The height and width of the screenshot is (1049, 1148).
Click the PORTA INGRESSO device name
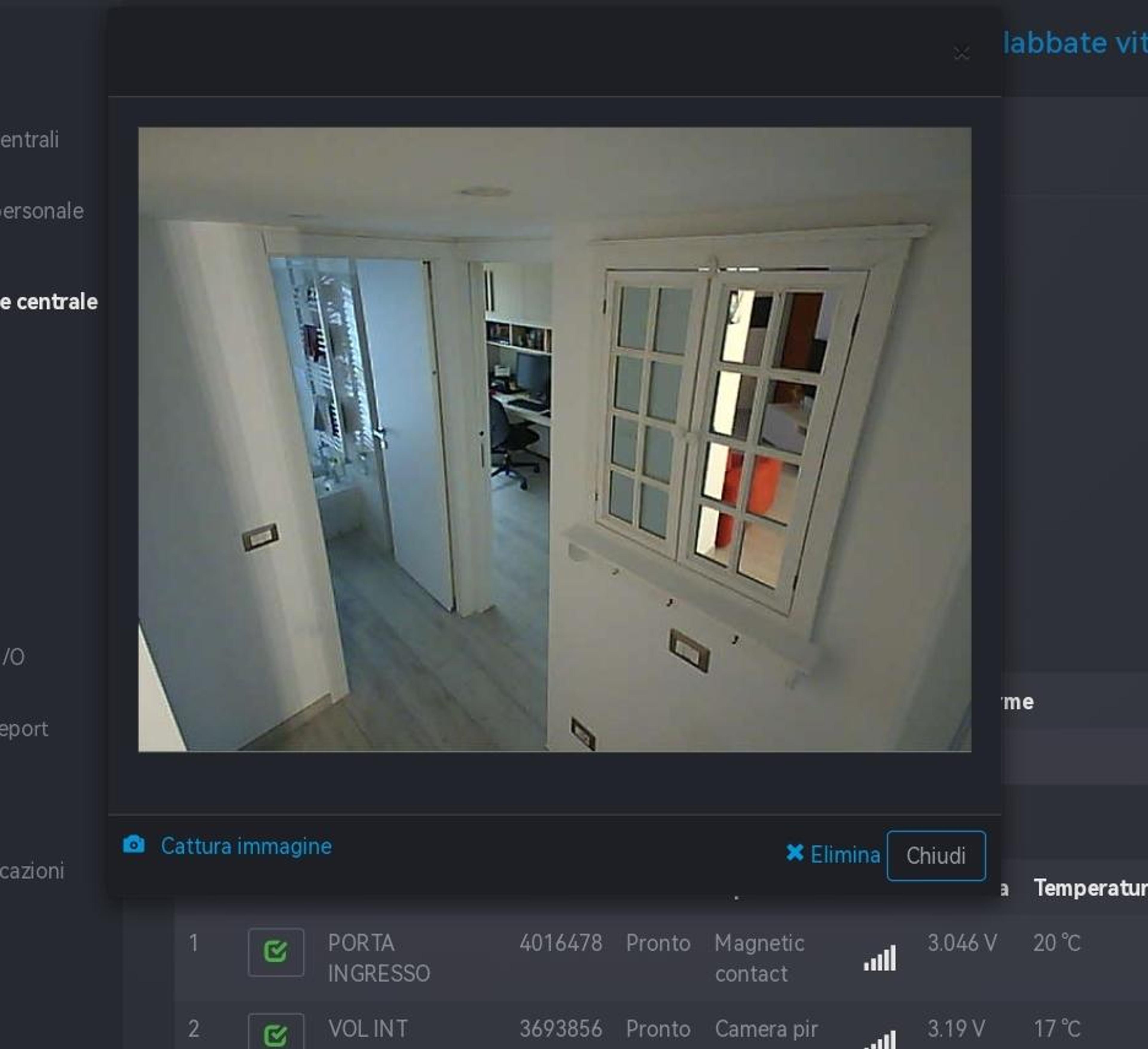[379, 958]
